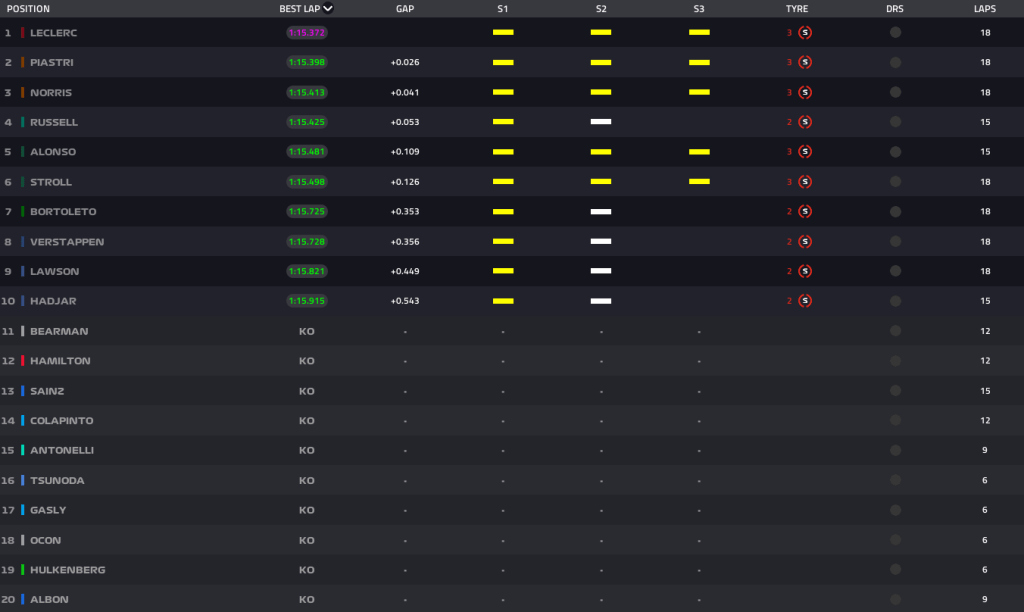
Task: Select the TSUNODA driver name
Action: (x=57, y=480)
